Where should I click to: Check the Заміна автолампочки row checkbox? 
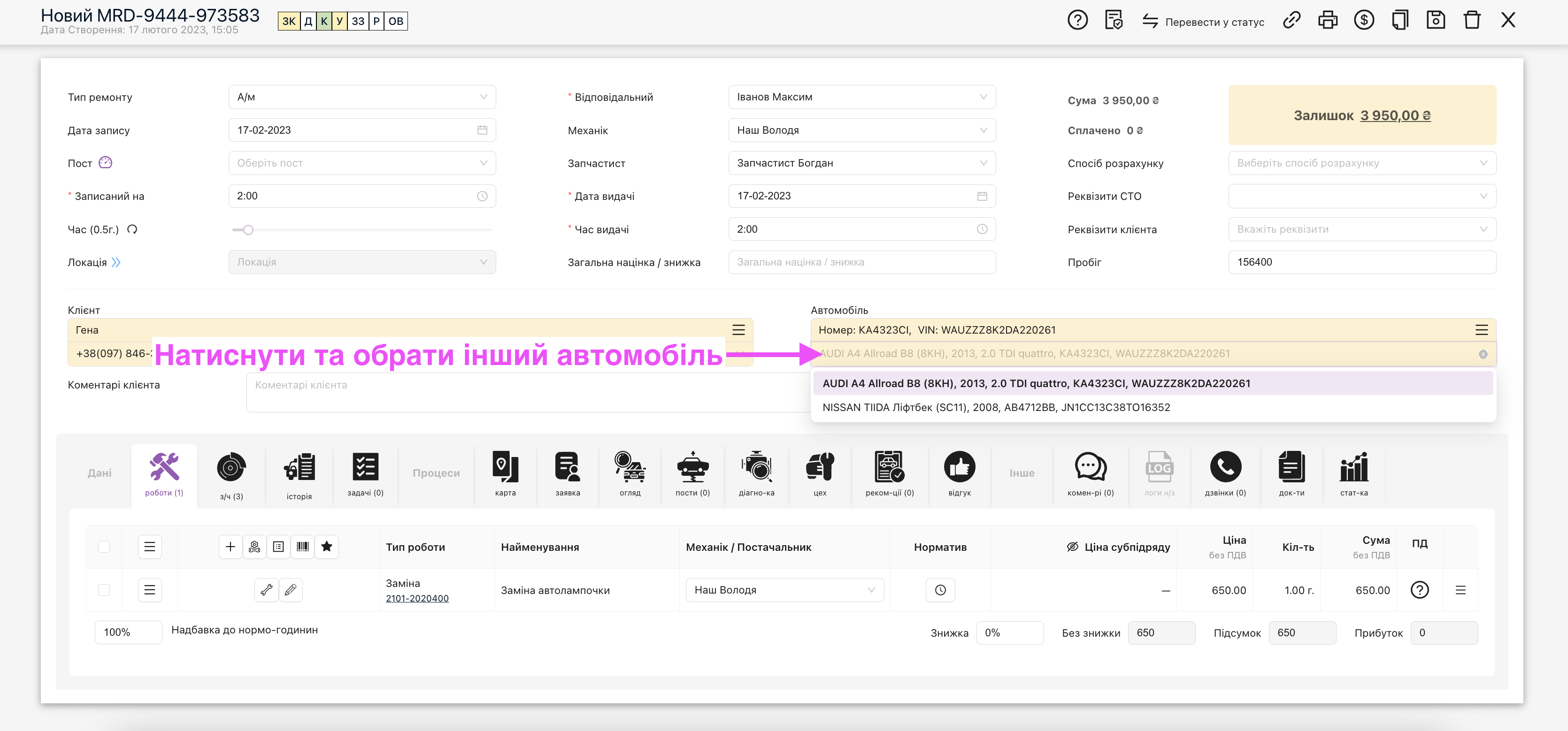tap(104, 590)
